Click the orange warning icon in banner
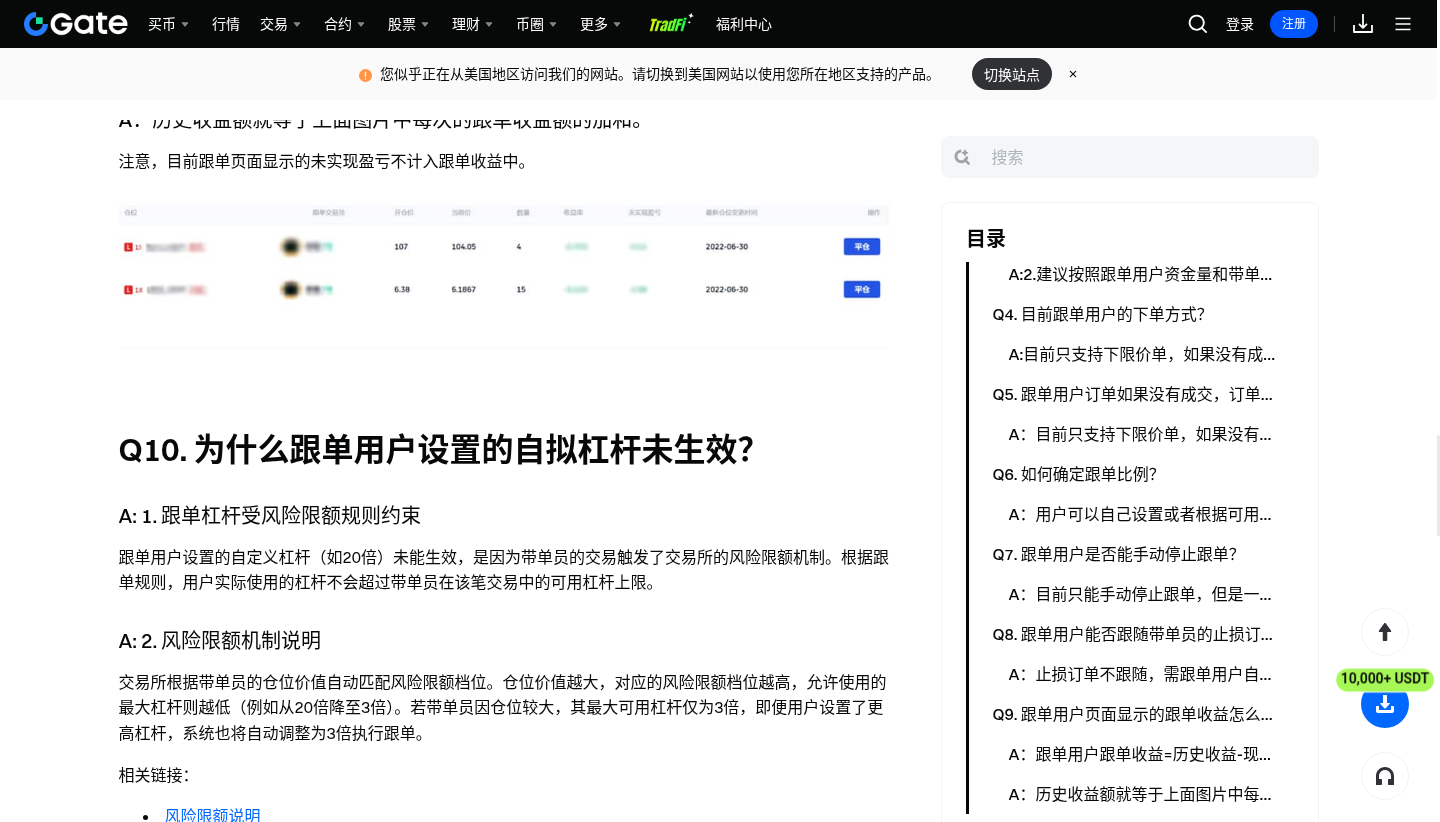 point(365,75)
